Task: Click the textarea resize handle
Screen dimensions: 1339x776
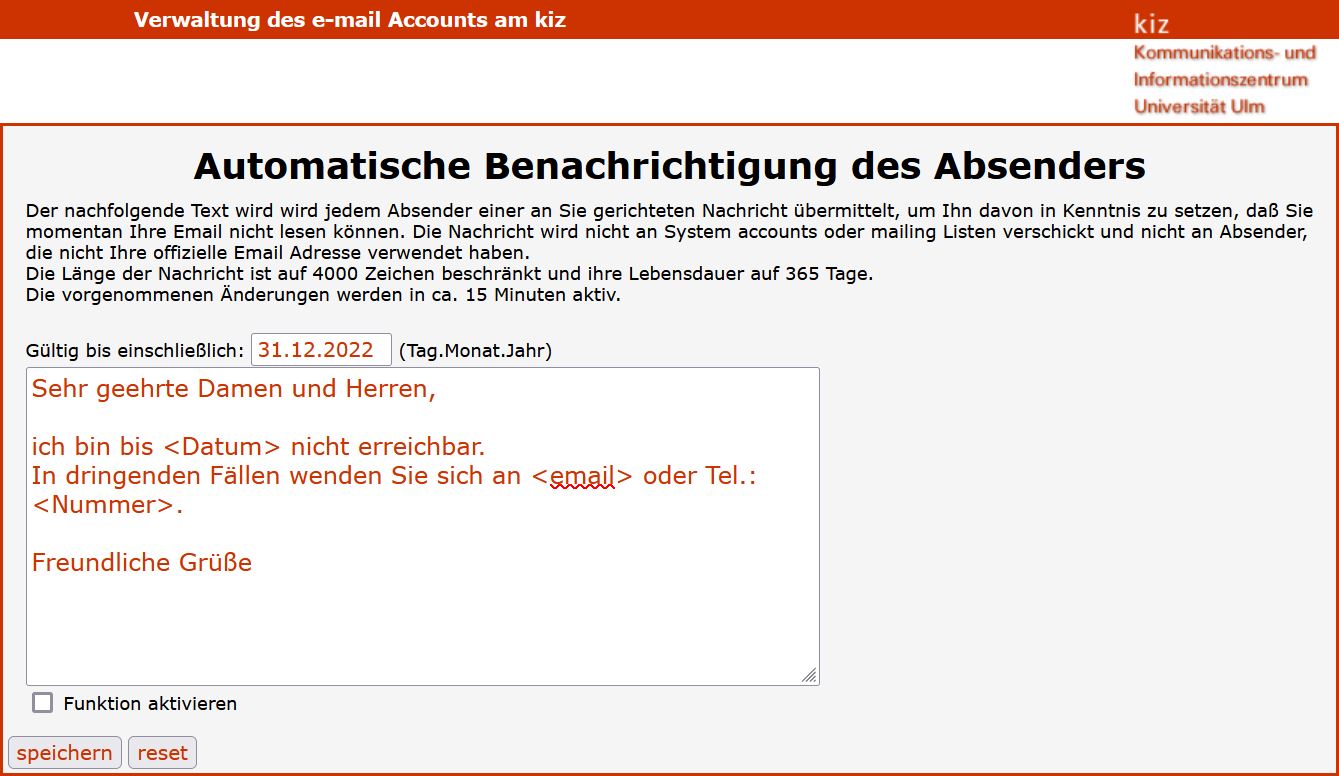Action: pyautogui.click(x=809, y=676)
